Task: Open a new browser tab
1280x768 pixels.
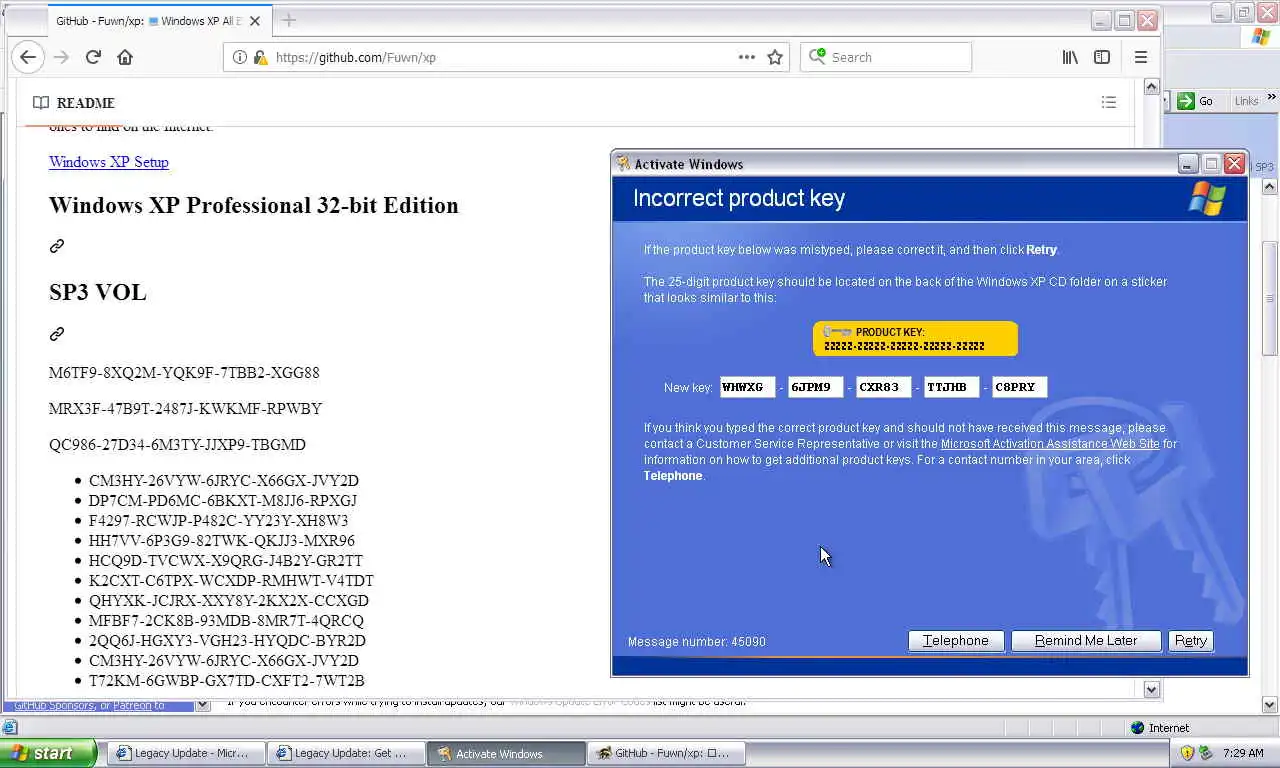Action: coord(289,20)
